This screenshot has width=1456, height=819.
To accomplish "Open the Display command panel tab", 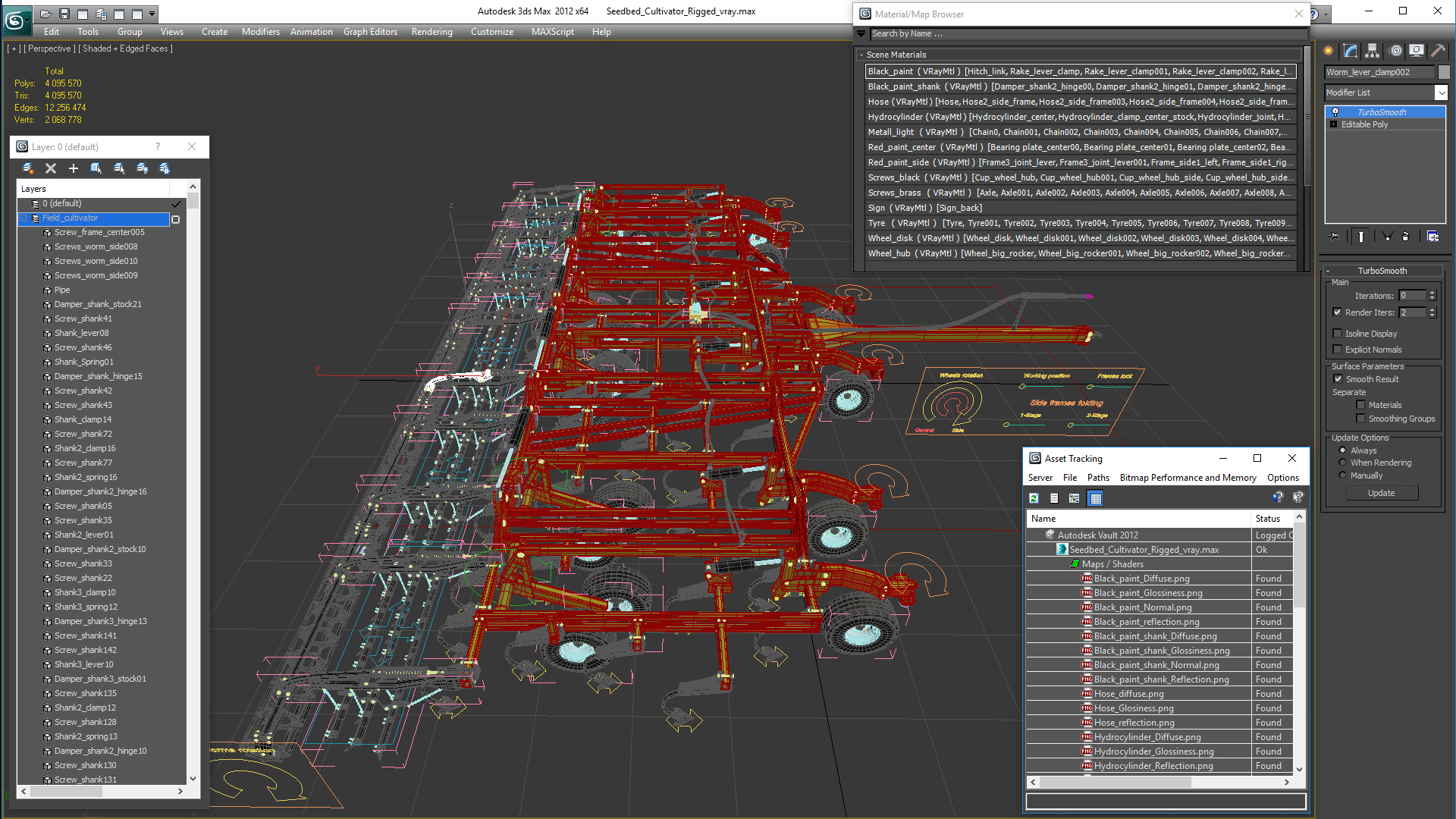I will [1417, 51].
